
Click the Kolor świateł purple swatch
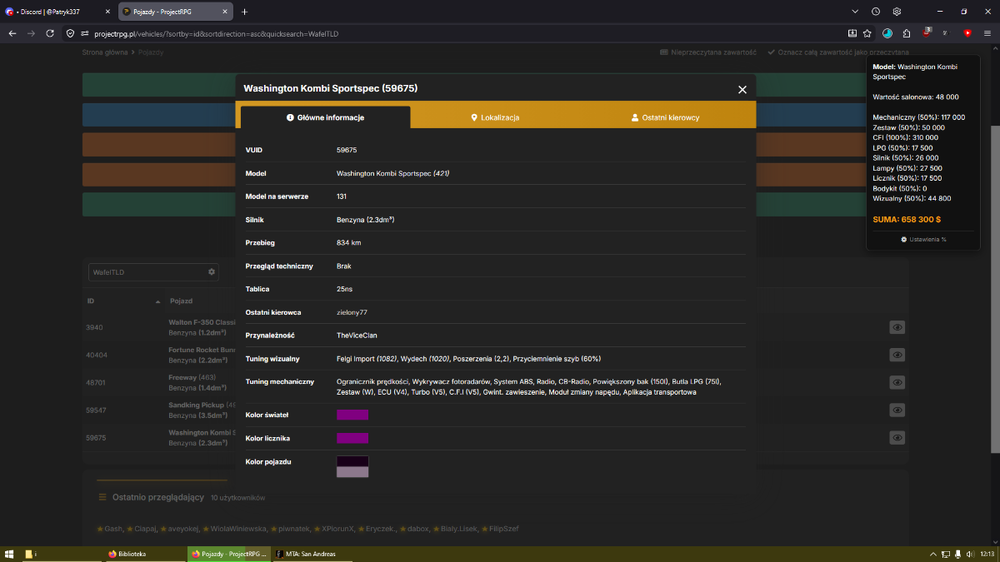click(352, 415)
